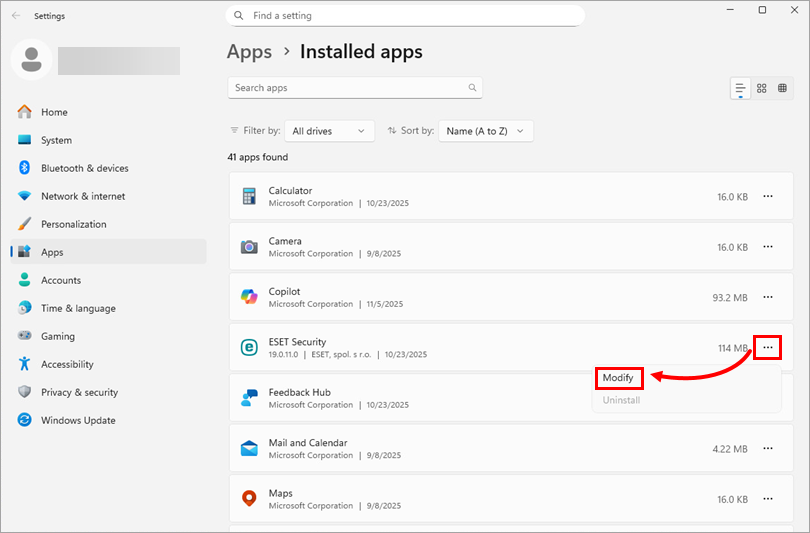Click the Search apps input field

click(348, 88)
